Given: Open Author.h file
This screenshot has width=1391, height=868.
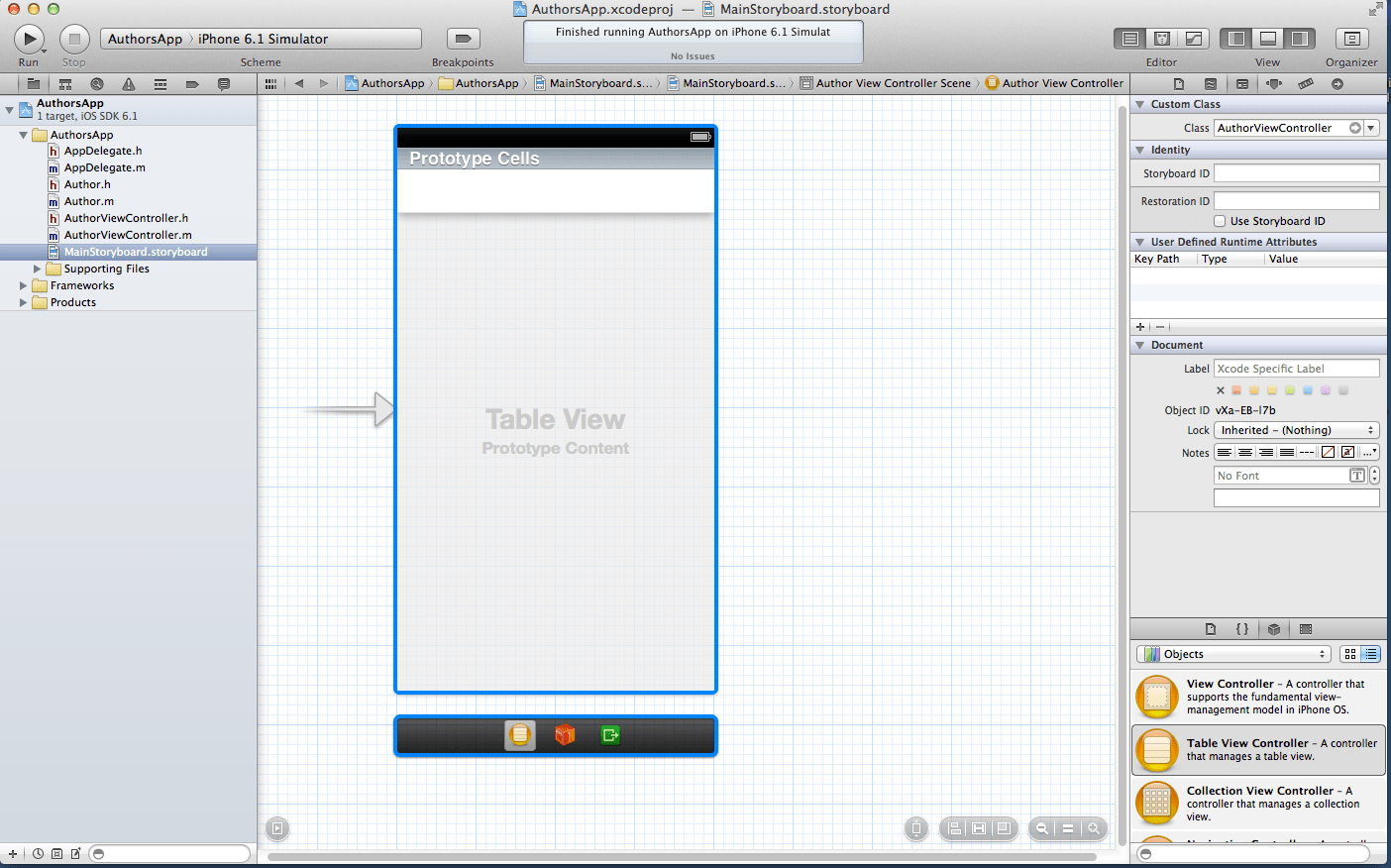Looking at the screenshot, I should pyautogui.click(x=87, y=184).
